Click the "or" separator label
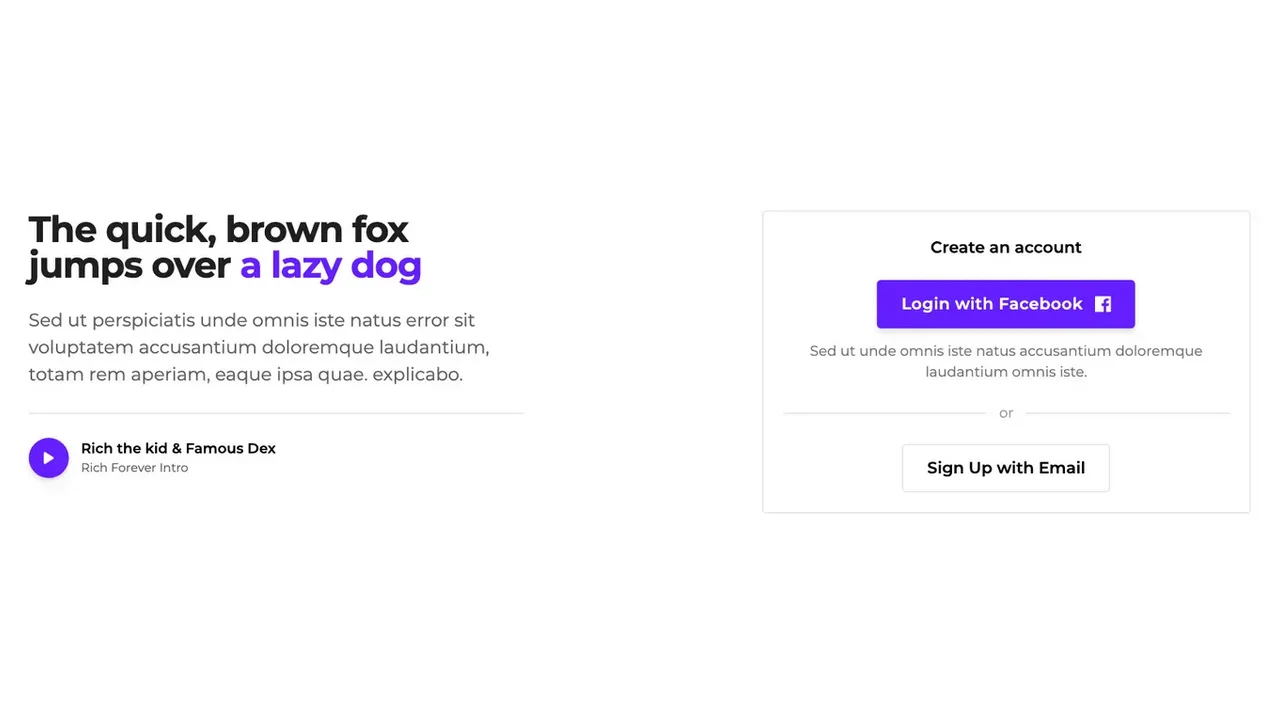 [1005, 413]
